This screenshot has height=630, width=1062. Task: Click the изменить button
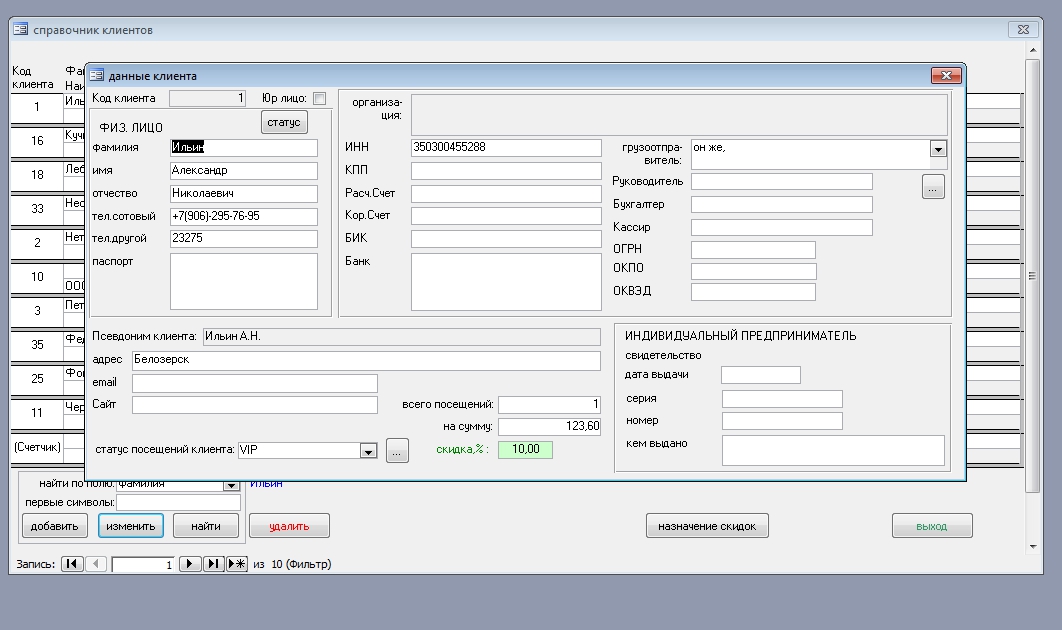point(131,526)
